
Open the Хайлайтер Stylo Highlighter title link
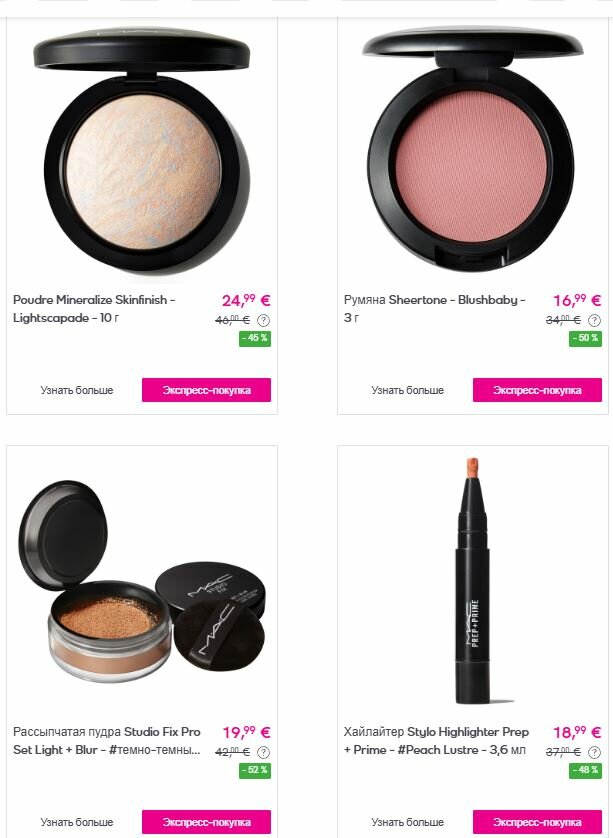click(x=436, y=741)
